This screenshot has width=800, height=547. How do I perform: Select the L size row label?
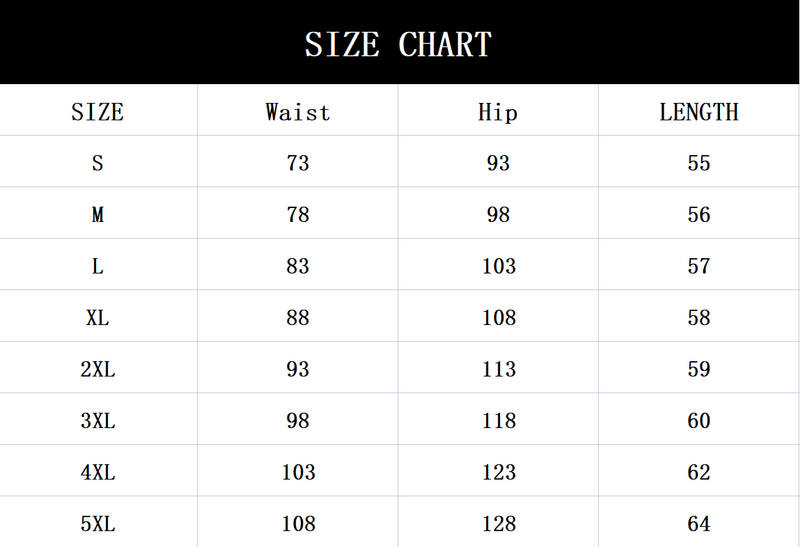[97, 266]
